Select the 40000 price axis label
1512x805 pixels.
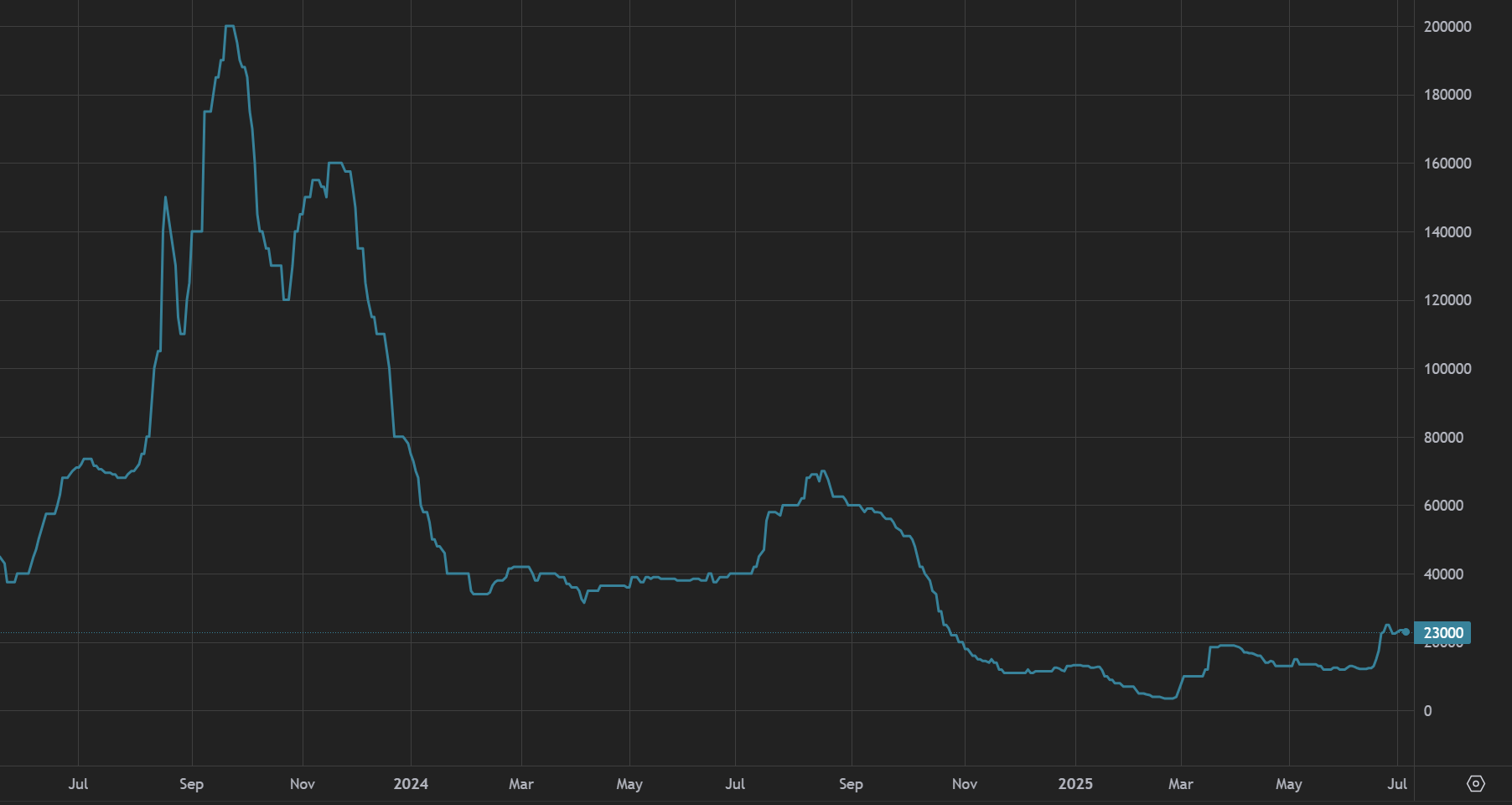click(x=1443, y=574)
